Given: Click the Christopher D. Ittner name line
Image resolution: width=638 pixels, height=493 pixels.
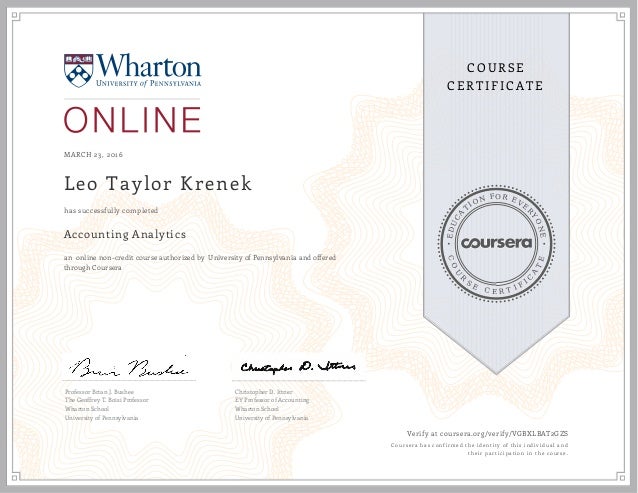Looking at the screenshot, I should [x=264, y=392].
